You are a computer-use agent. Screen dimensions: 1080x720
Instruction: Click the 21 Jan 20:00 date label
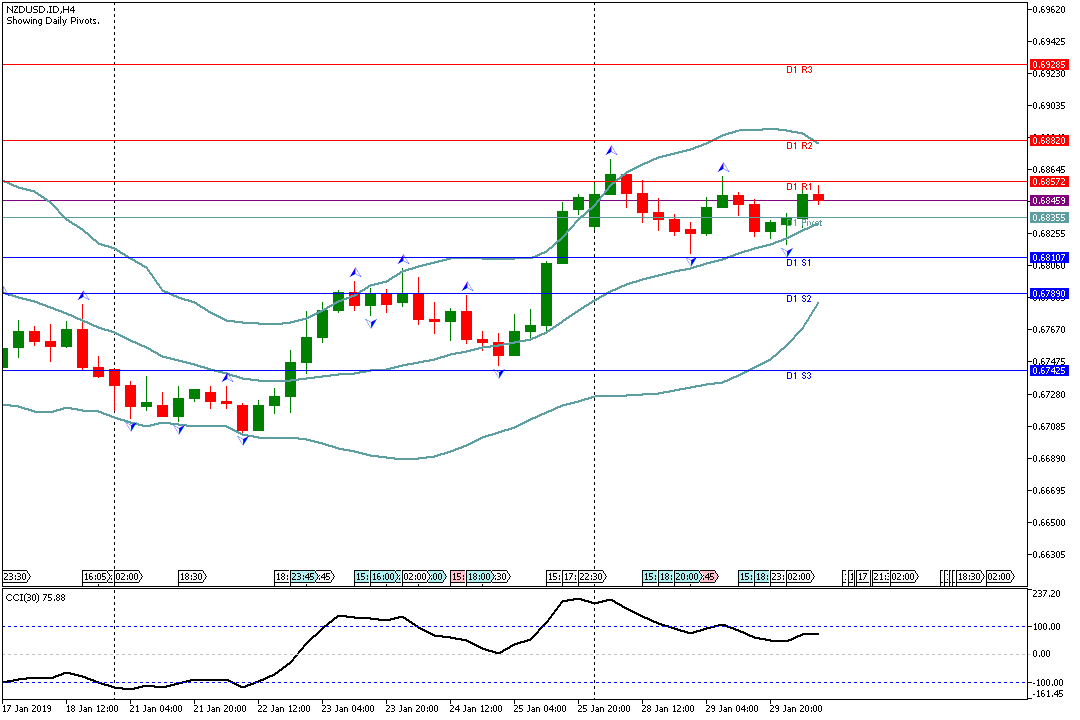click(220, 708)
